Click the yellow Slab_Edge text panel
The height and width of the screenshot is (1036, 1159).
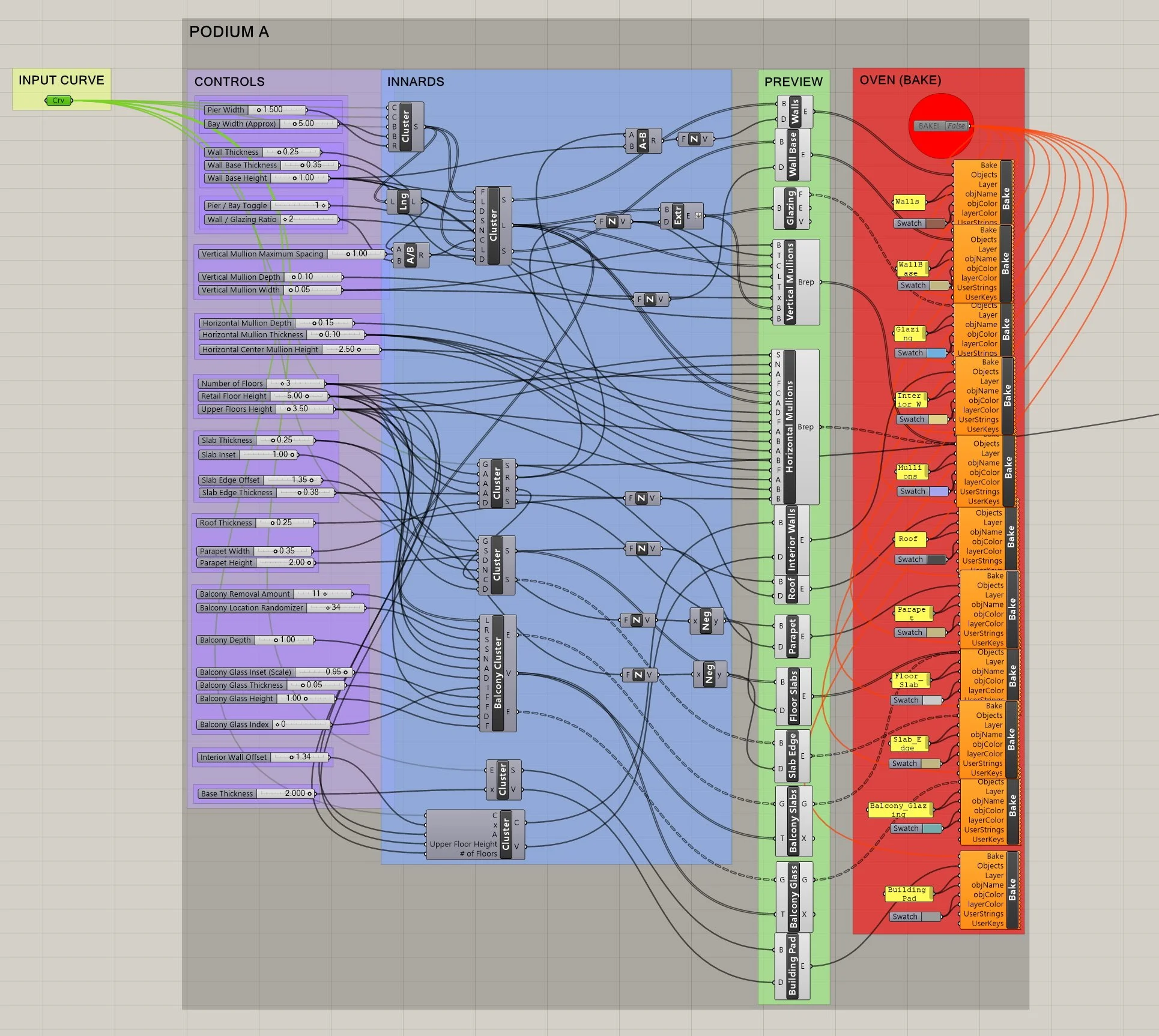909,744
